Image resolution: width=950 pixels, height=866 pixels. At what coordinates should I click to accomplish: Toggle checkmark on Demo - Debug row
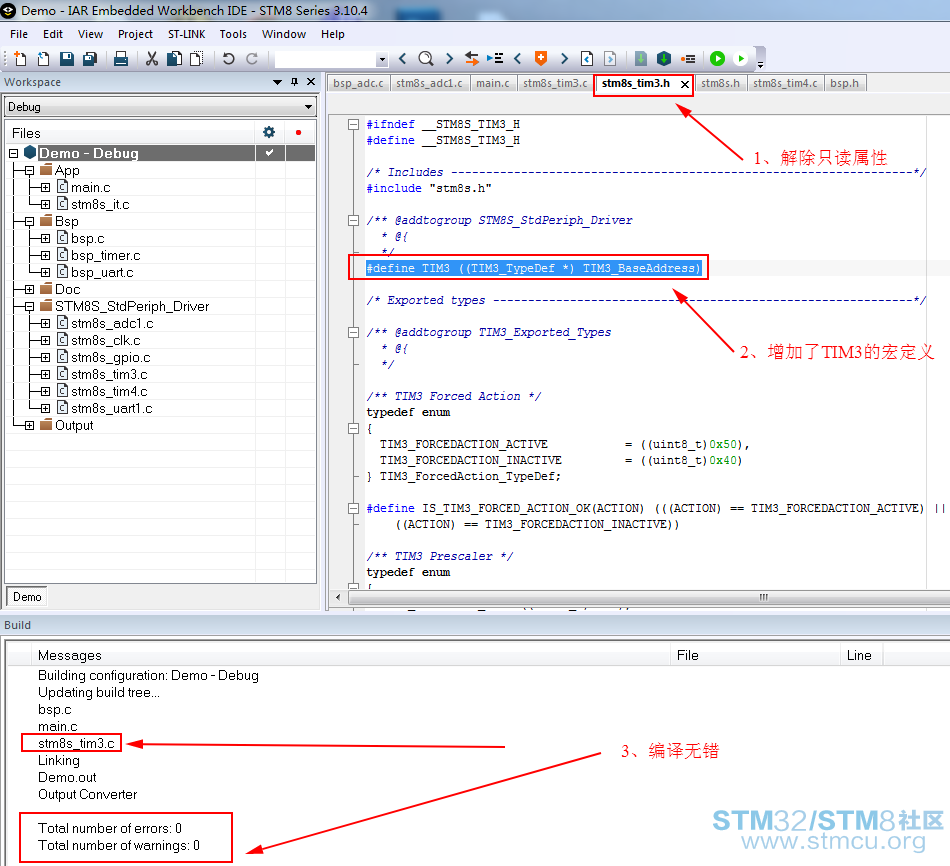pos(270,153)
